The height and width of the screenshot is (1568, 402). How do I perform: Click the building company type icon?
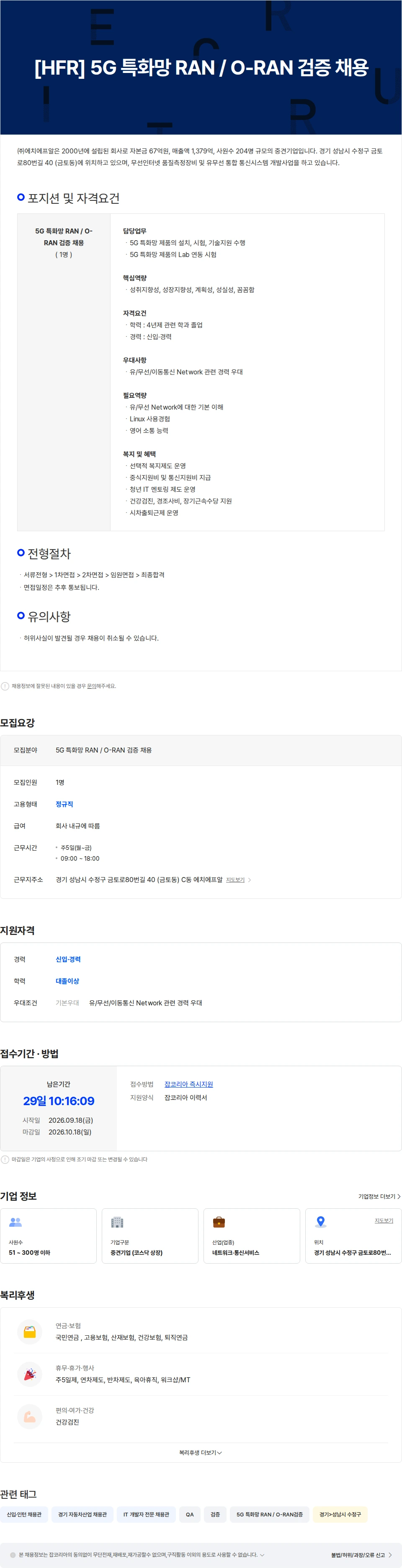coord(117,1222)
